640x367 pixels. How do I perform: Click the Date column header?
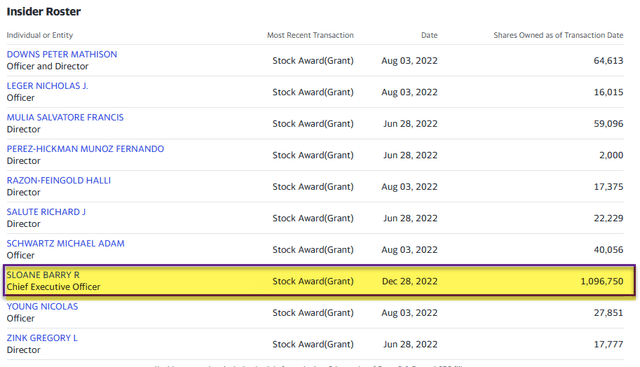[429, 35]
